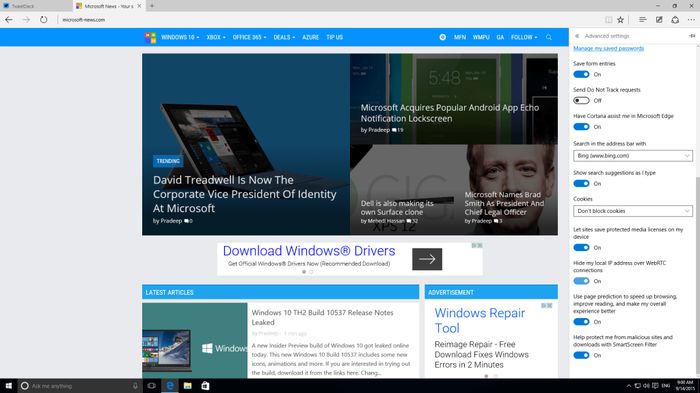Toggle SmartScreen Filter switch

(581, 355)
